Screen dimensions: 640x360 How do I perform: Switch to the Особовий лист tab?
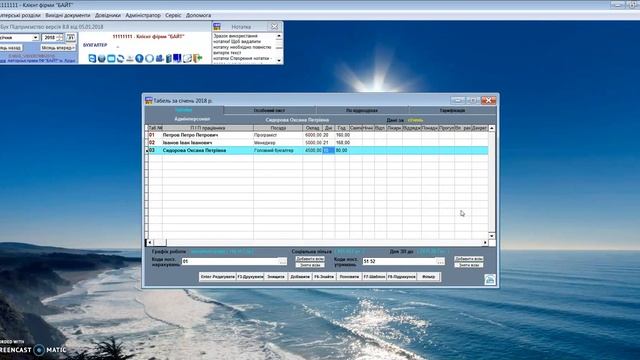coord(269,111)
